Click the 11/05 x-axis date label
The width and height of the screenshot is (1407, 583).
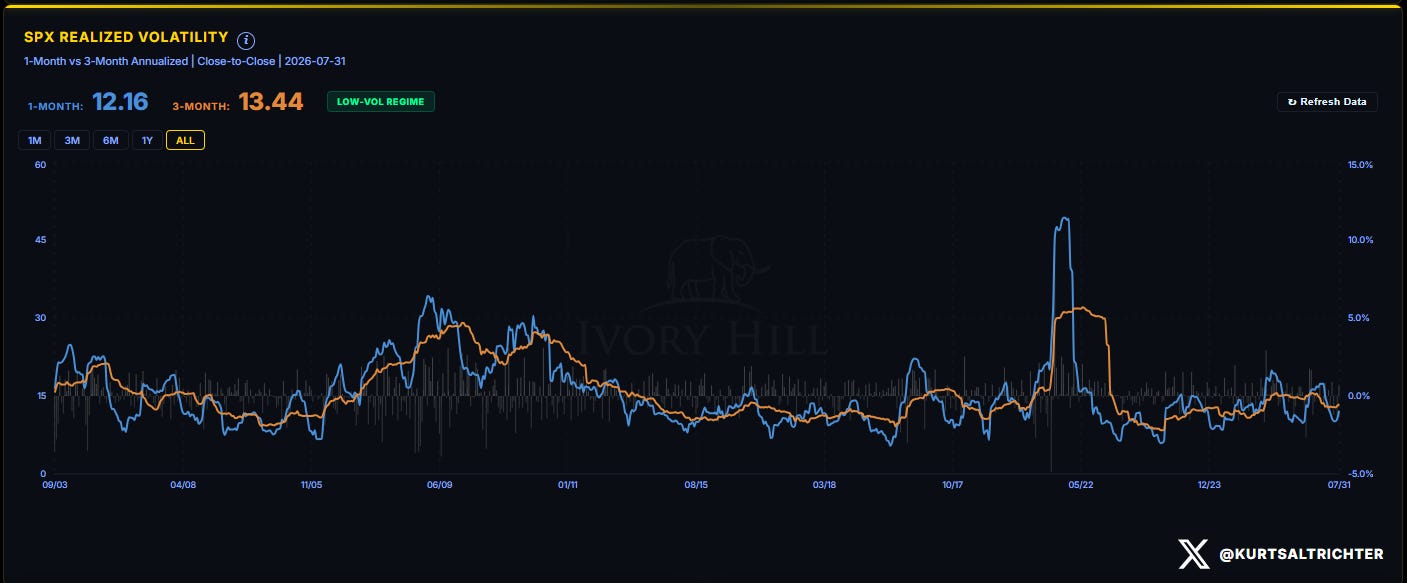click(x=311, y=485)
